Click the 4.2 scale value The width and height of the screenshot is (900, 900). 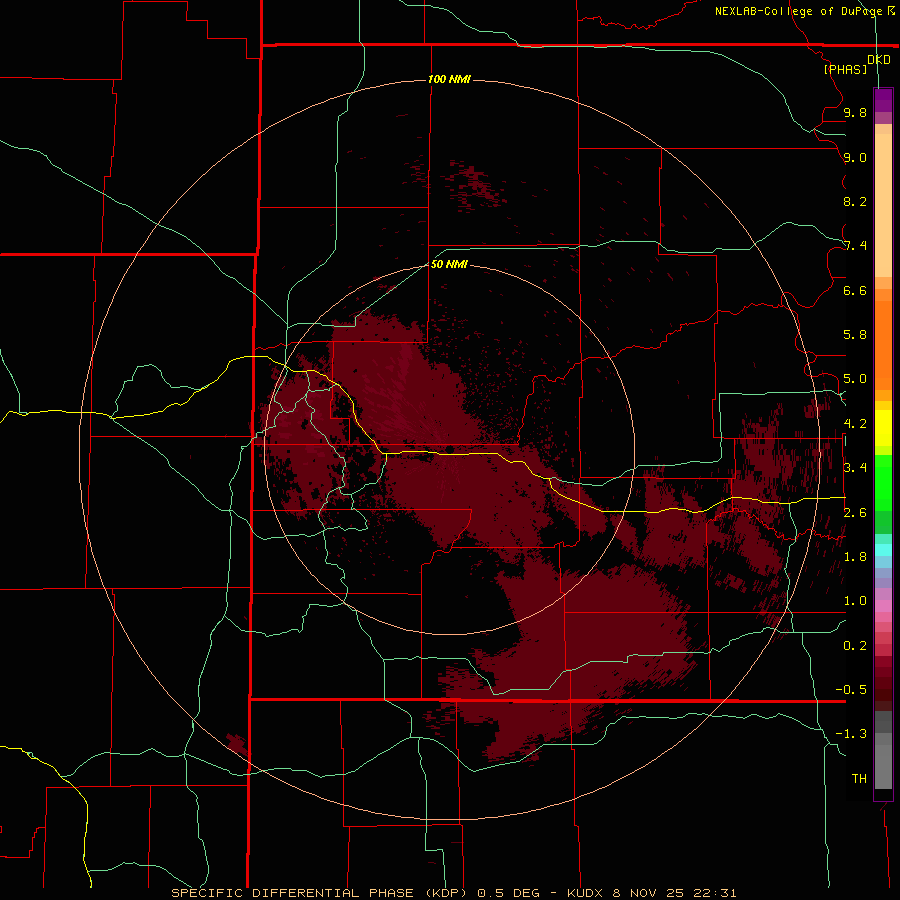855,424
